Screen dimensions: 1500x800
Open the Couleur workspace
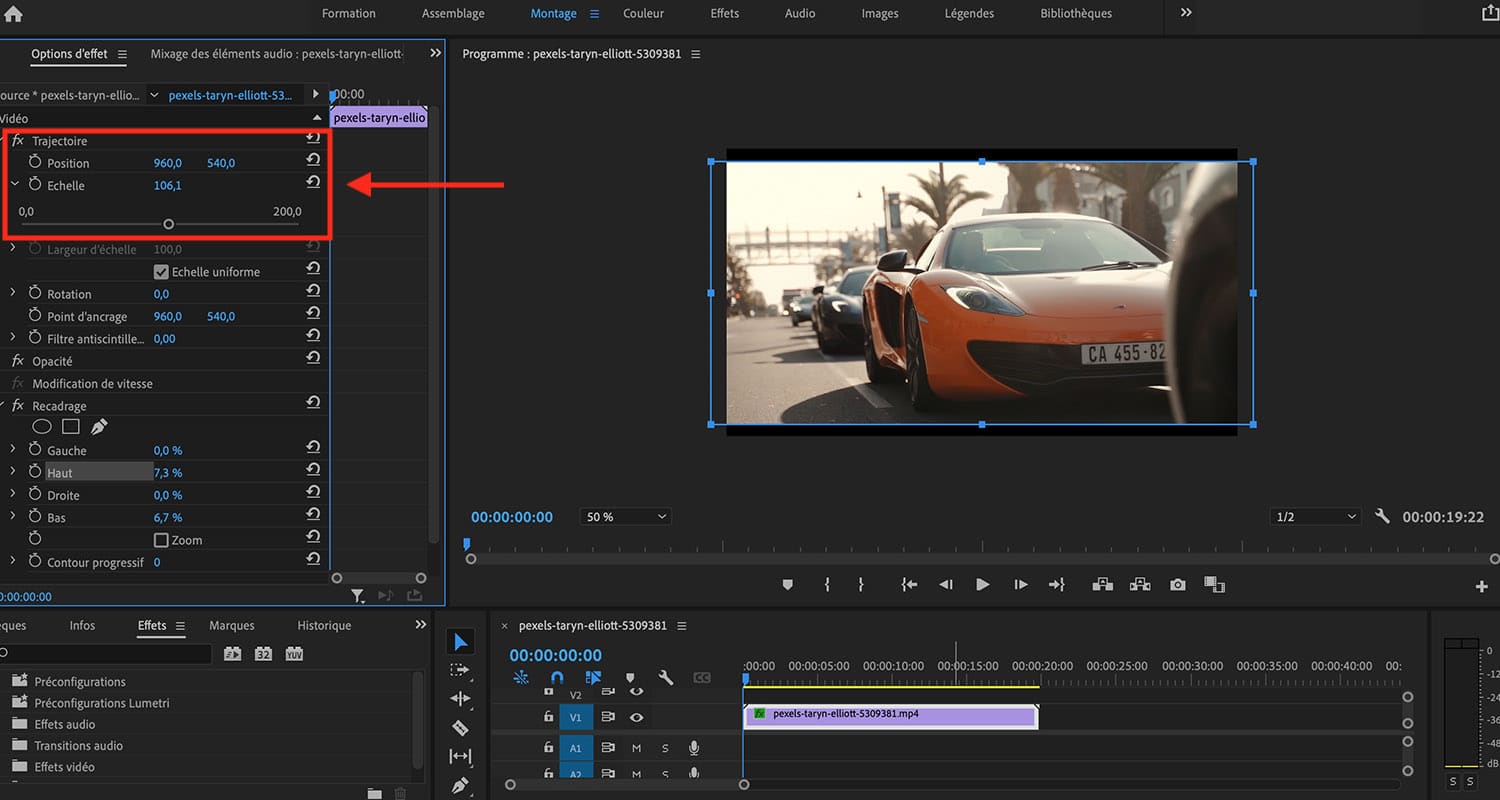pos(643,13)
